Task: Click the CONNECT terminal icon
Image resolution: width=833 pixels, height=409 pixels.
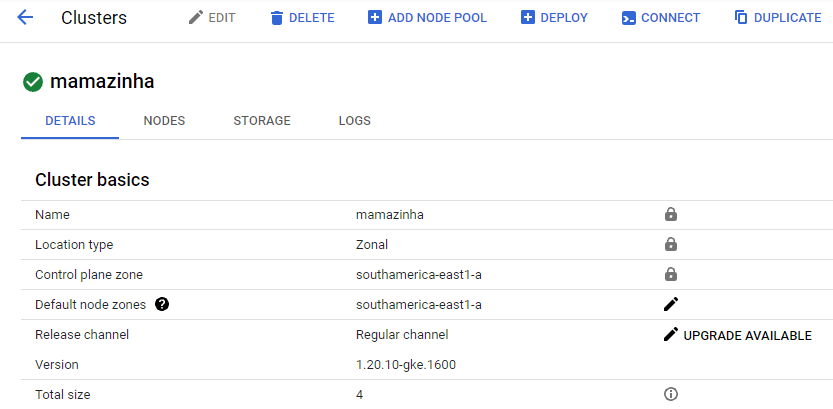Action: point(628,18)
